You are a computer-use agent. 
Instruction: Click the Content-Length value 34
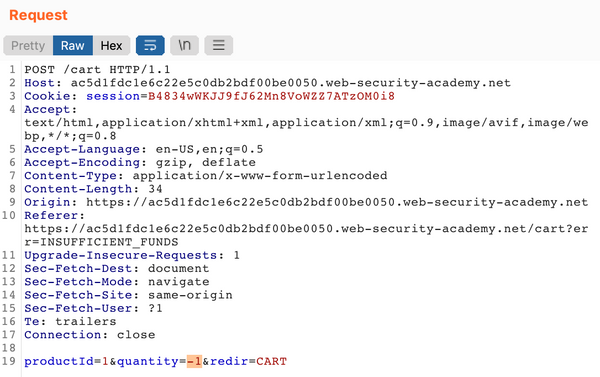[155, 189]
